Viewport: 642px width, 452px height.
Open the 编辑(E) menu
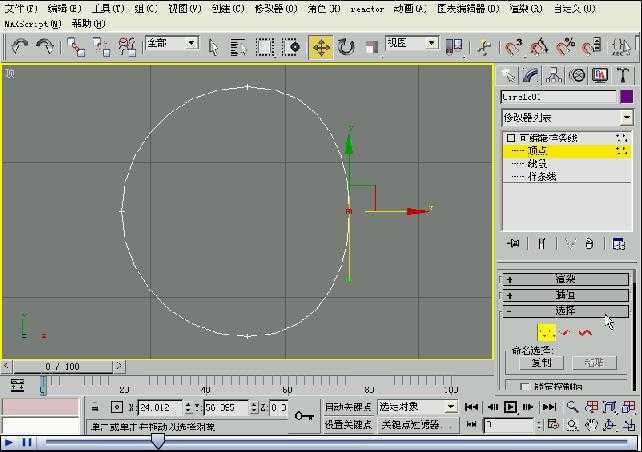coord(64,9)
